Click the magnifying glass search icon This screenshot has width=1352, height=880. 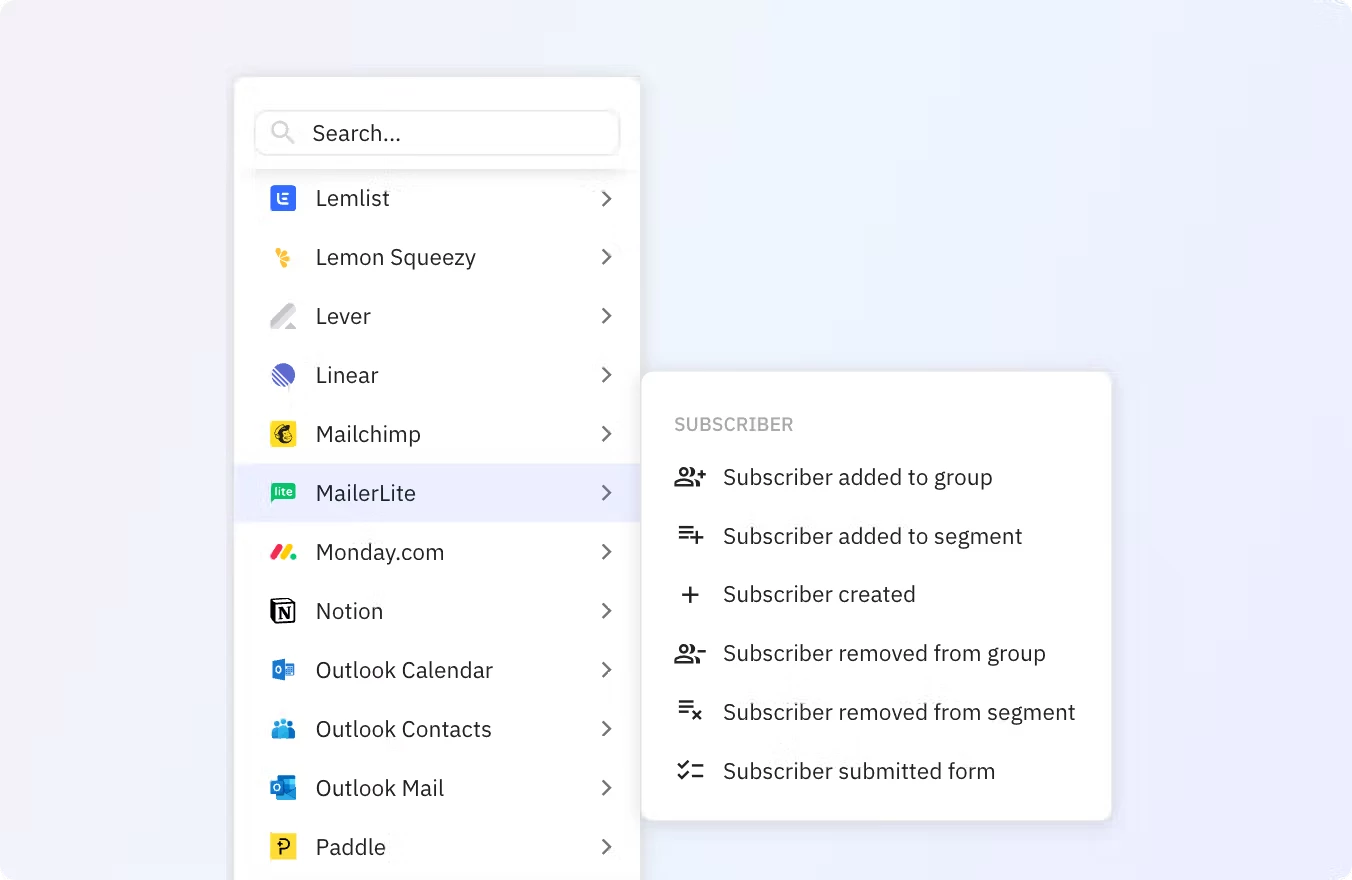283,133
